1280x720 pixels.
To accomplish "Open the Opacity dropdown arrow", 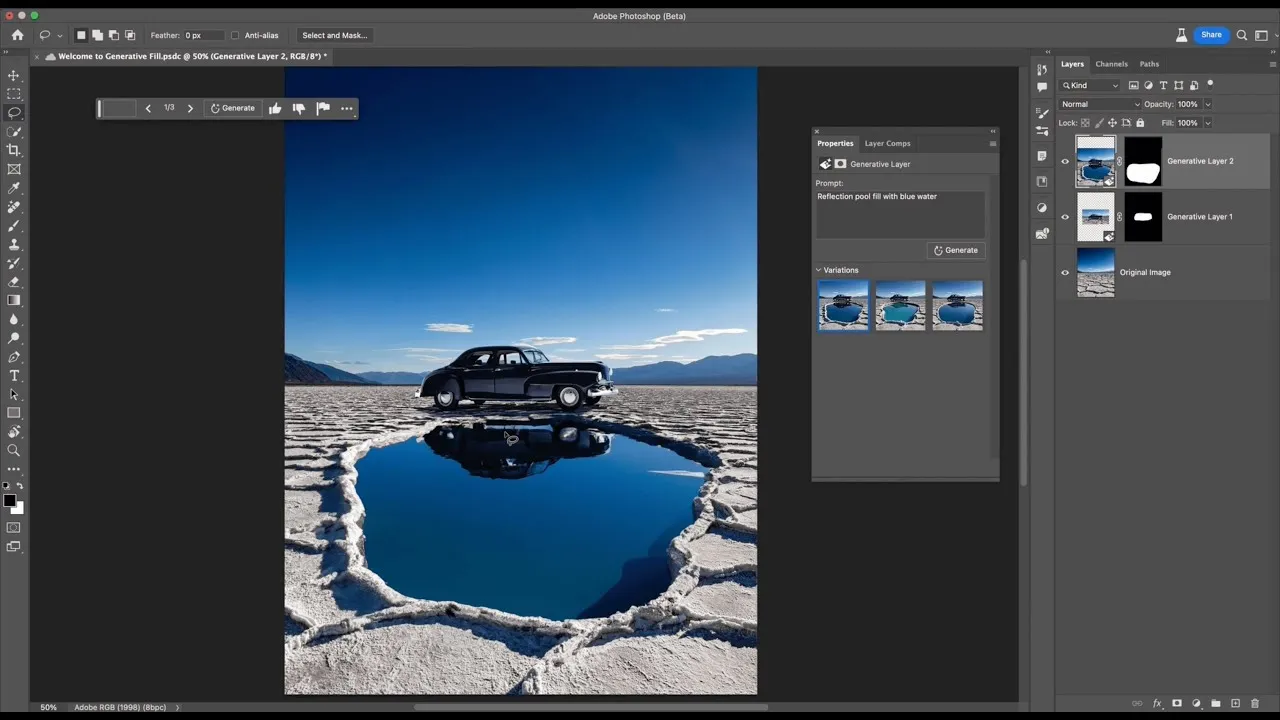I will coord(1207,104).
